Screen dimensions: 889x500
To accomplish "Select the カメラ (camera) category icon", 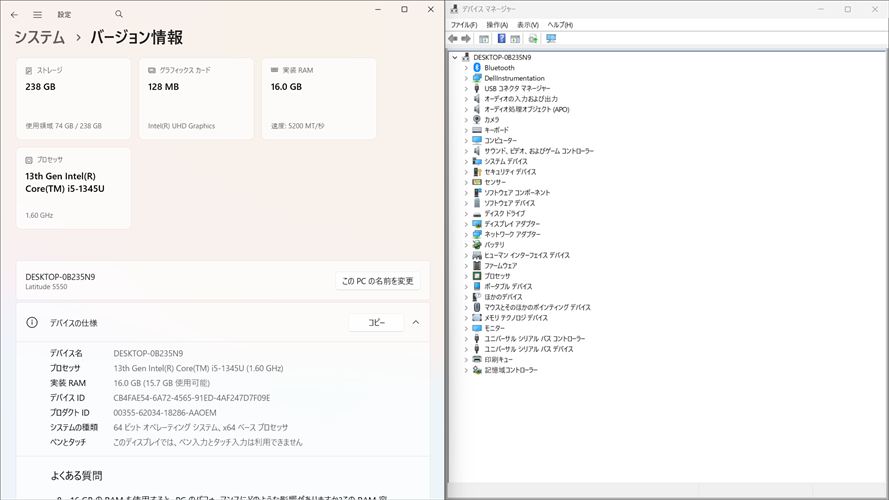I will tap(477, 119).
